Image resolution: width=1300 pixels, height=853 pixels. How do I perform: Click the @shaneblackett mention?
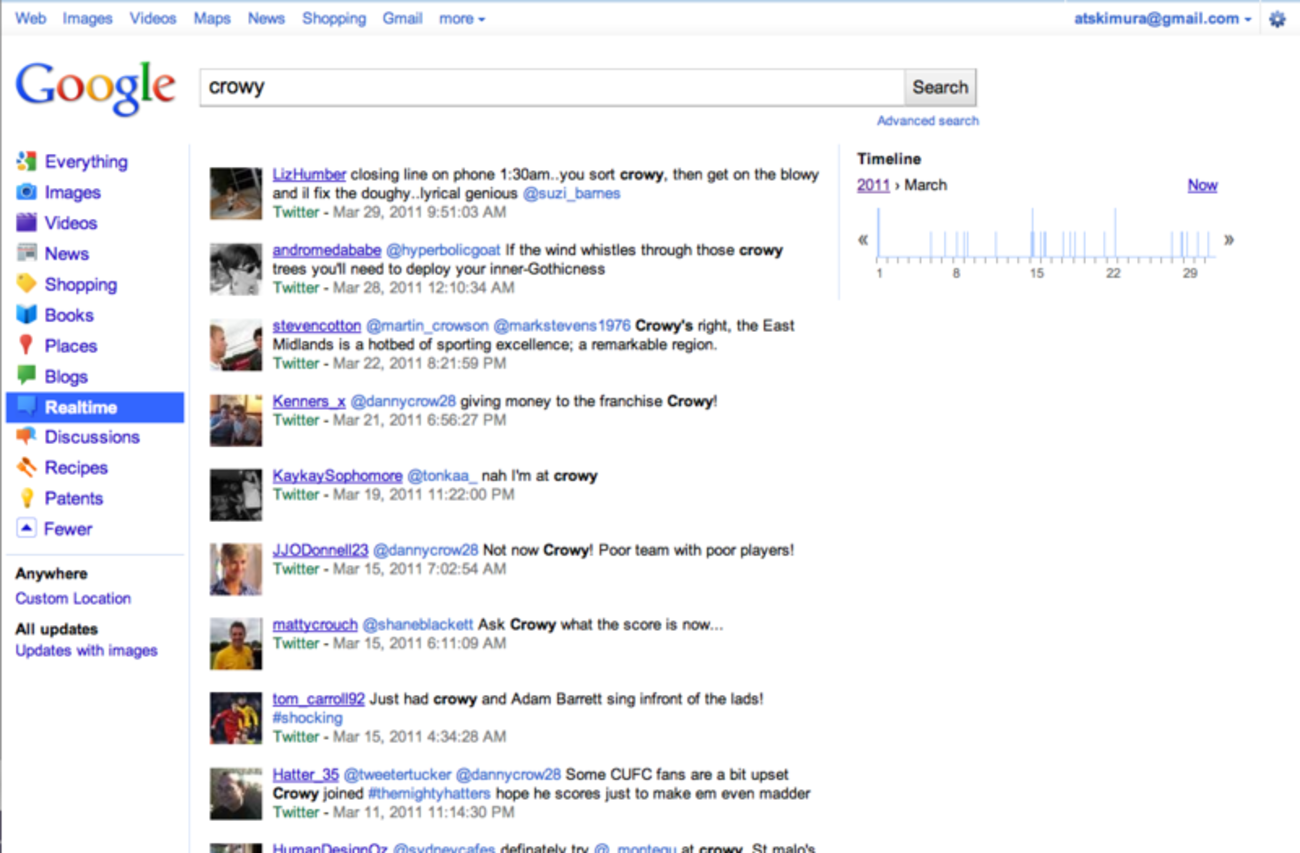tap(418, 624)
